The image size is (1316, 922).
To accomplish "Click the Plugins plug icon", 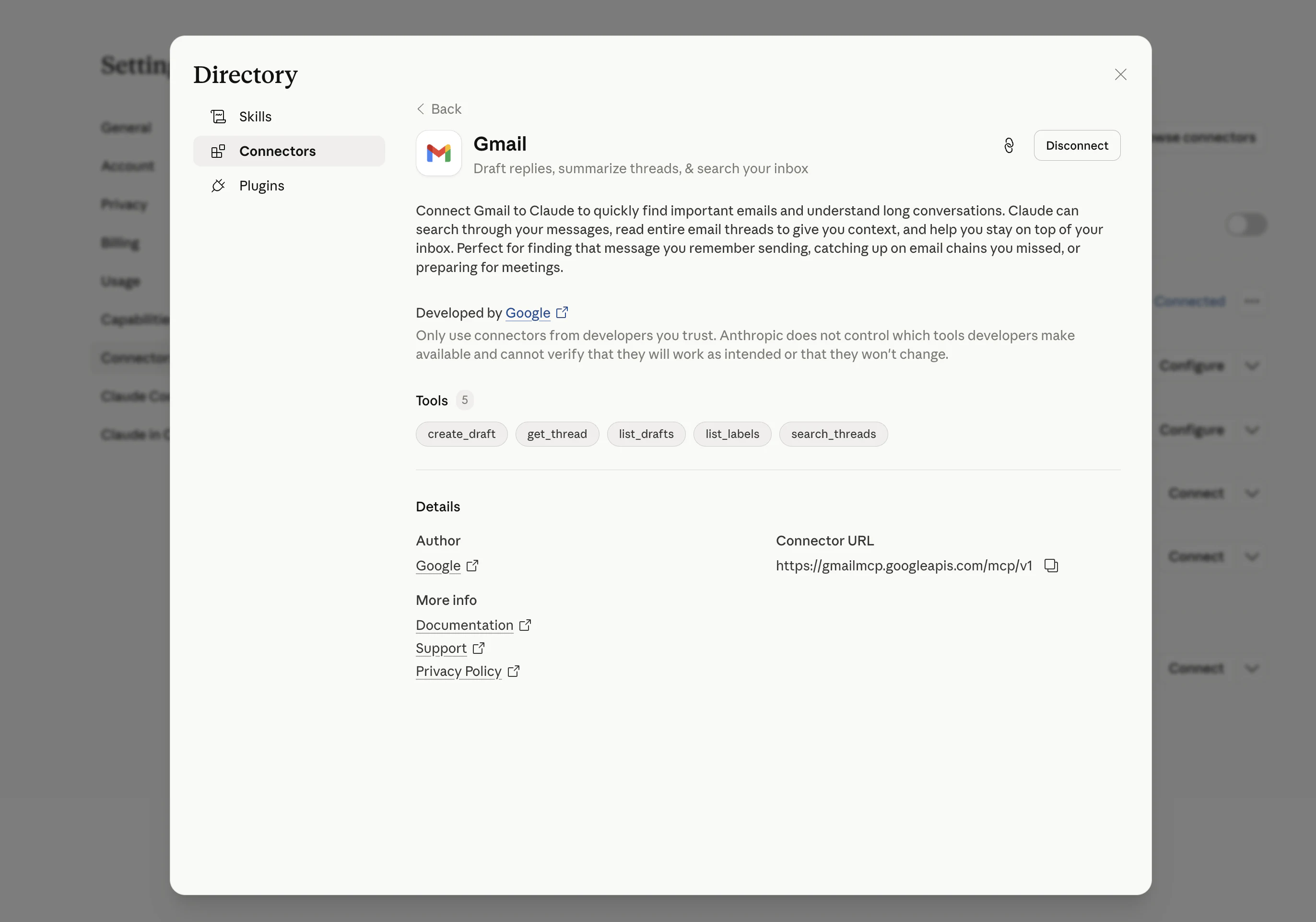I will coord(218,185).
